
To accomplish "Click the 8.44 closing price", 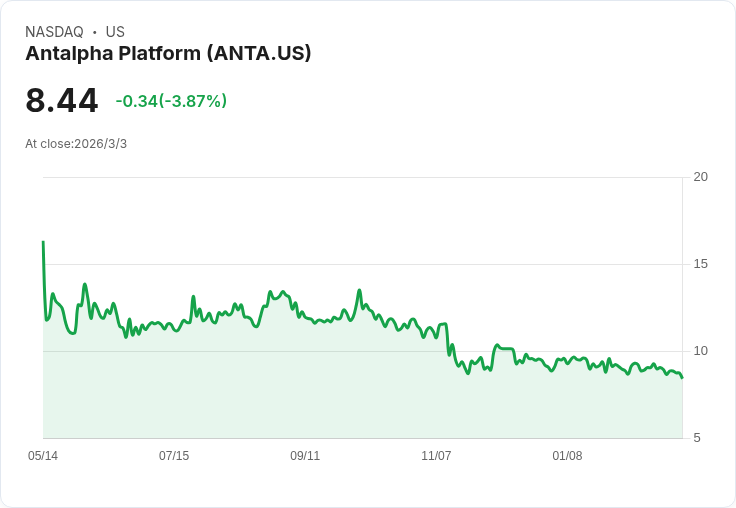I will 62,101.
